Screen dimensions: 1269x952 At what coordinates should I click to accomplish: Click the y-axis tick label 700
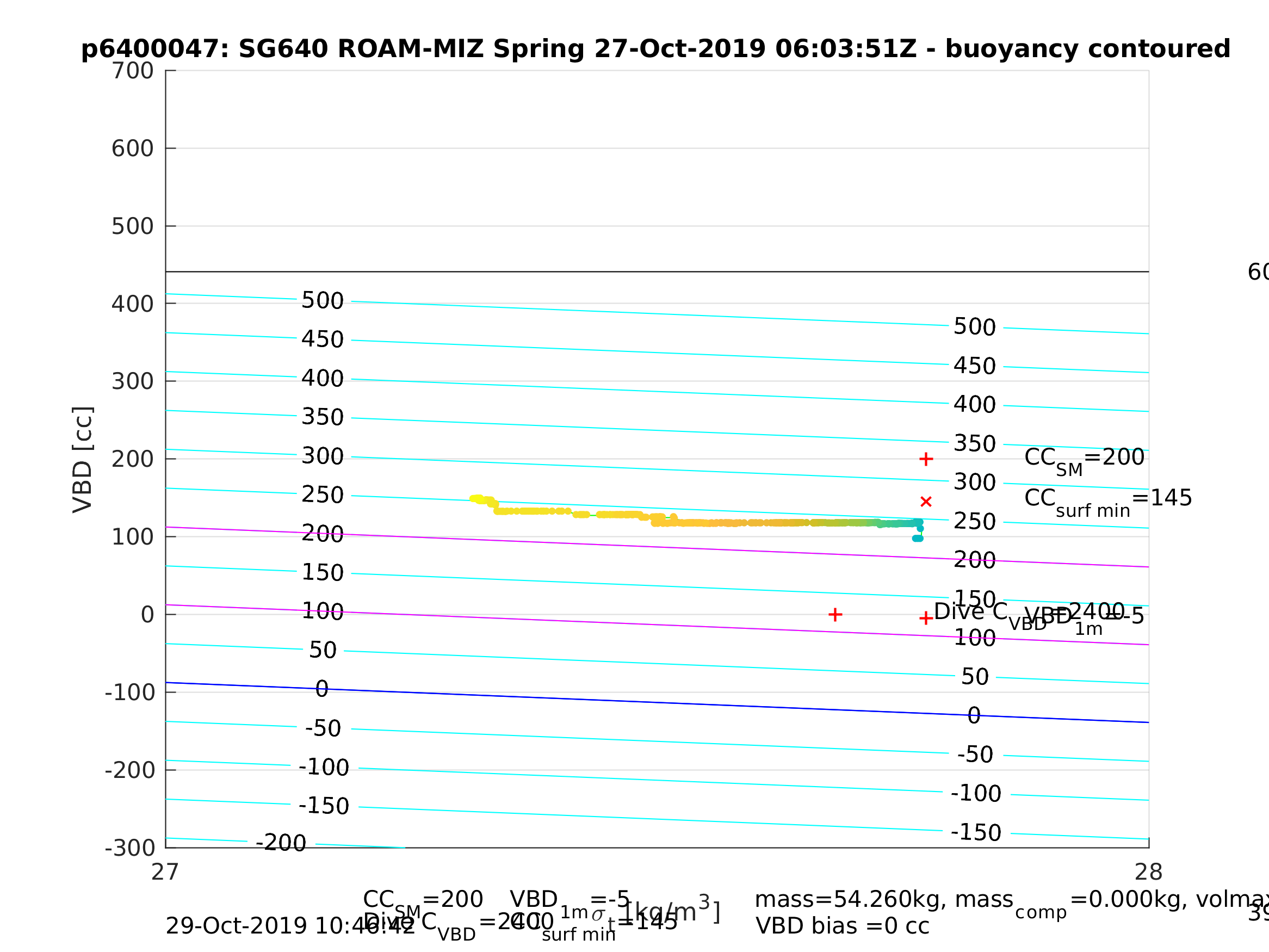(x=133, y=71)
